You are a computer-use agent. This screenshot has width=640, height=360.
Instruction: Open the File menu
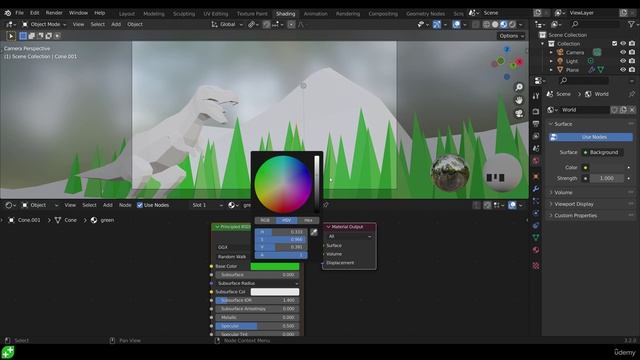(x=19, y=13)
